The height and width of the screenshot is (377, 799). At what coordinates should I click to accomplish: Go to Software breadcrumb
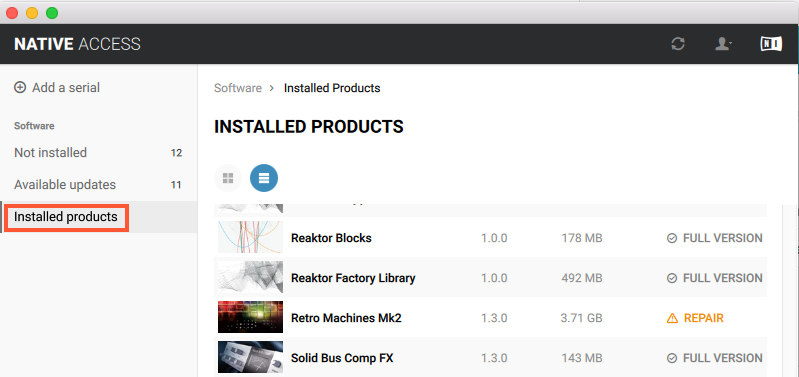(x=237, y=88)
